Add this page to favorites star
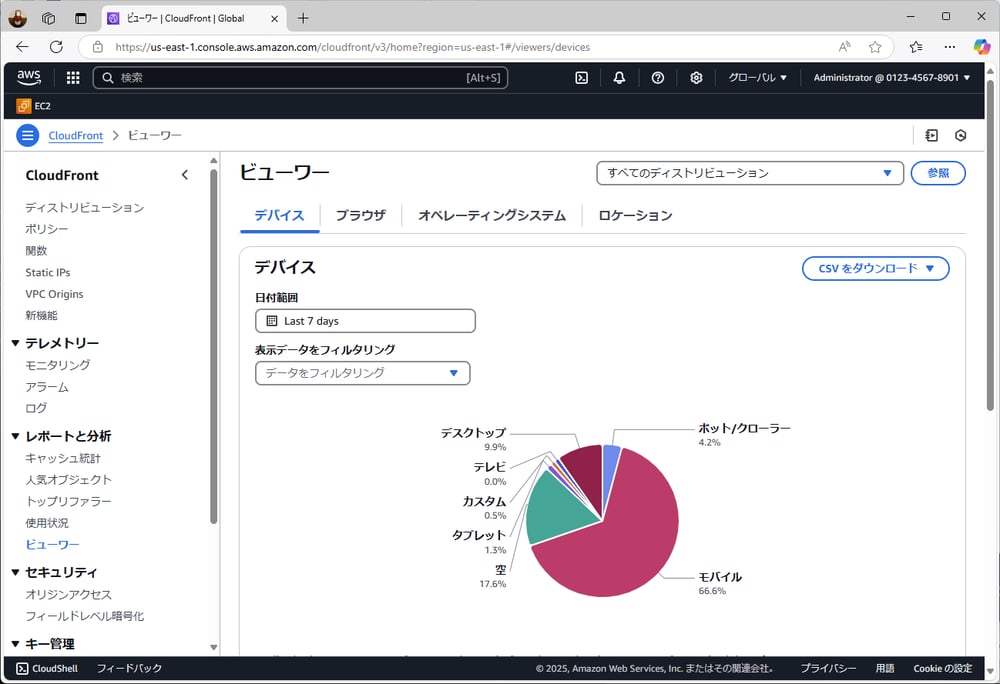Screen dimensions: 1000x684 875,47
